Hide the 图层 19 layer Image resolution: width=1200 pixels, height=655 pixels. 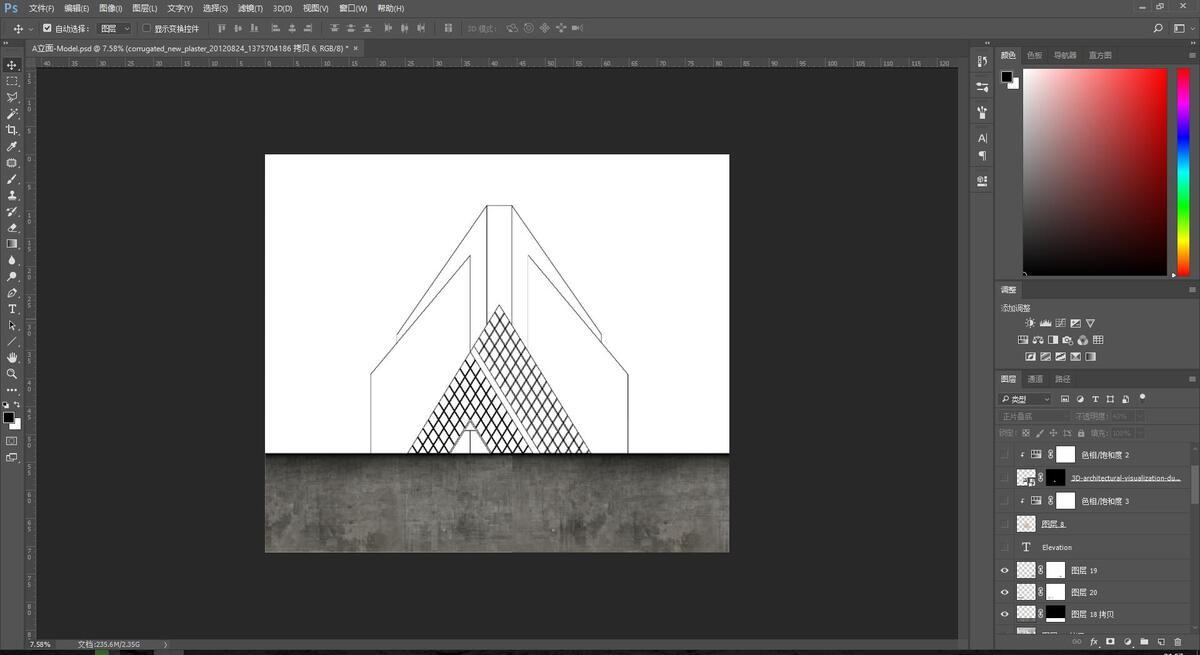pyautogui.click(x=1005, y=570)
